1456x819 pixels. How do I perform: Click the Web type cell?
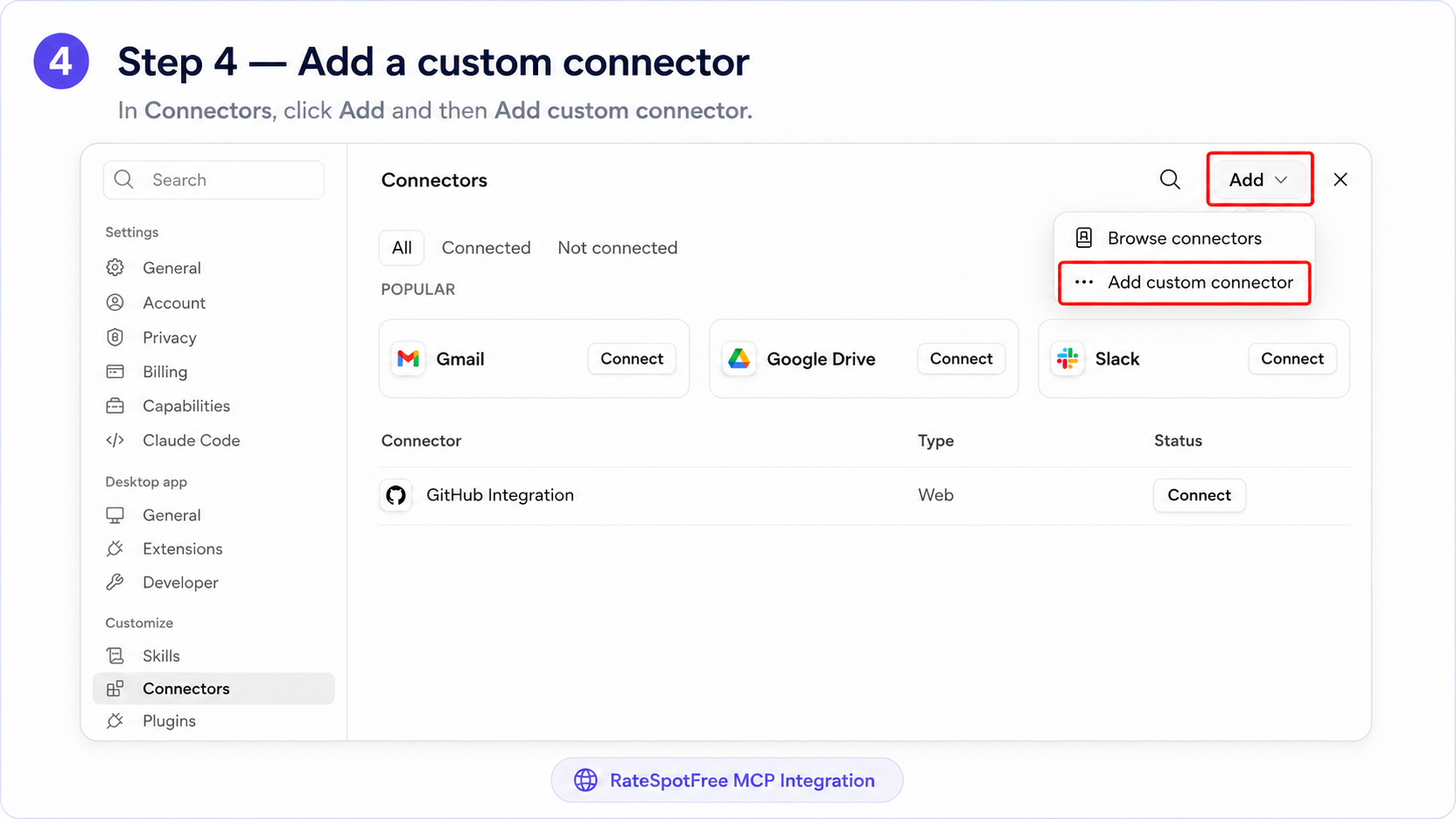tap(935, 495)
